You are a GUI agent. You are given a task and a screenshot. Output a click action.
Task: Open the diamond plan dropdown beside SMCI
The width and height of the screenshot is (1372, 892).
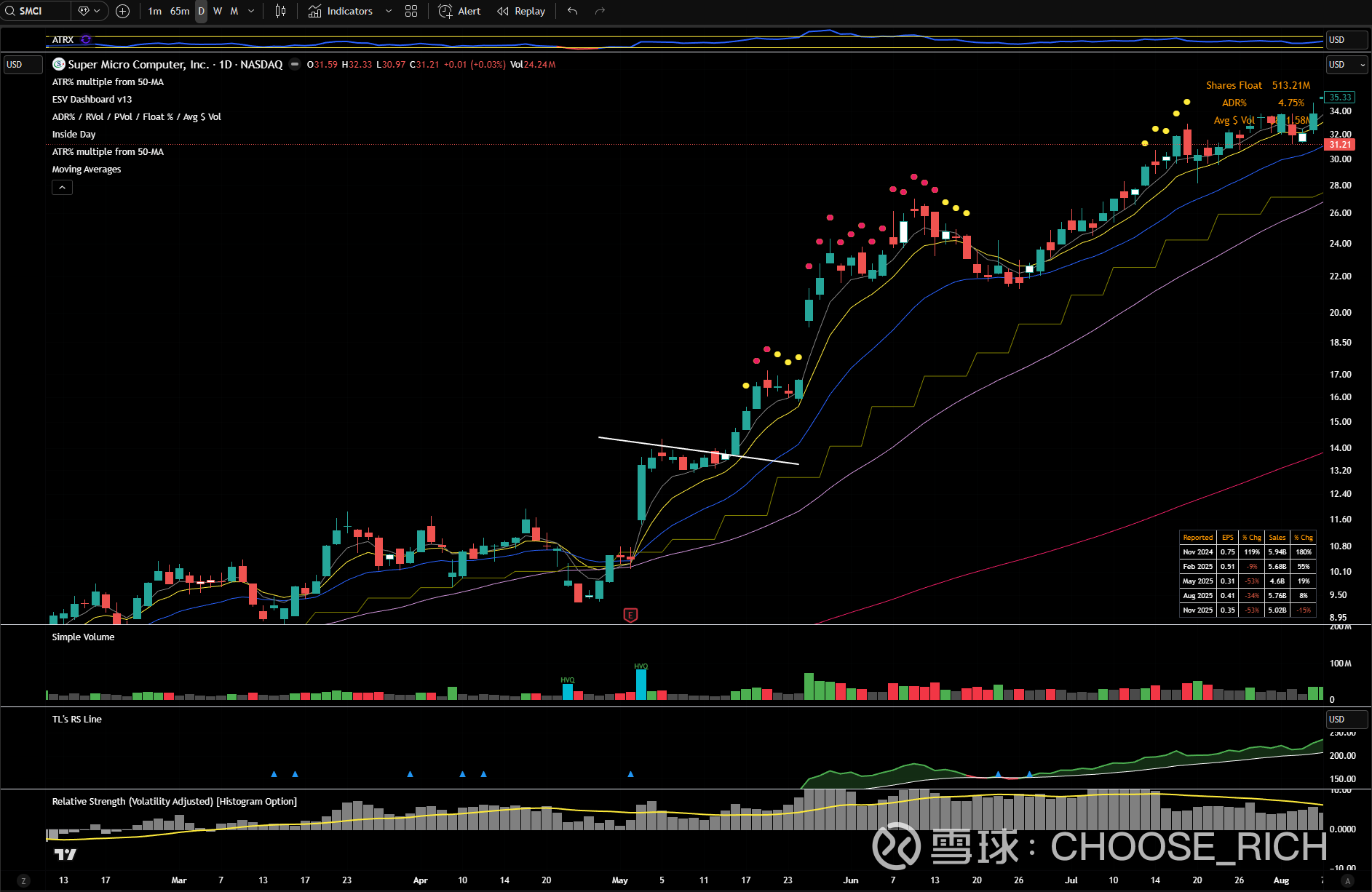click(x=89, y=11)
